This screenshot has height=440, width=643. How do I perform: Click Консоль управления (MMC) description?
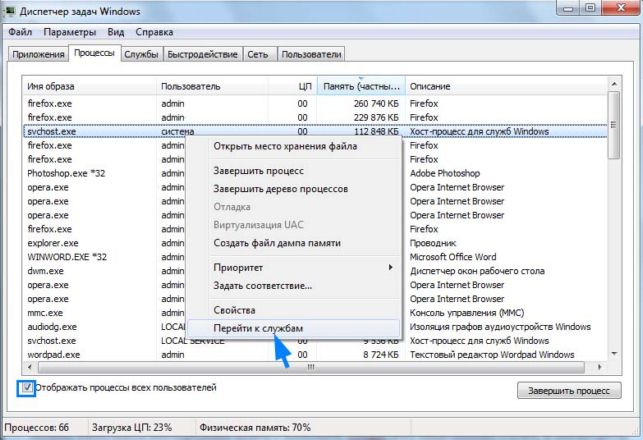point(467,313)
